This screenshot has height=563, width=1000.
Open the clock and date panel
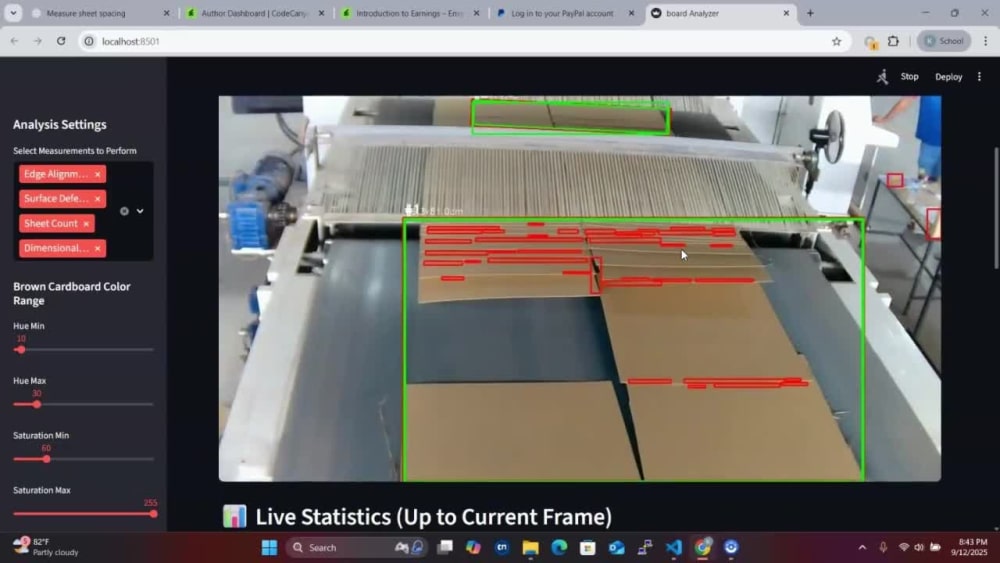pyautogui.click(x=969, y=547)
